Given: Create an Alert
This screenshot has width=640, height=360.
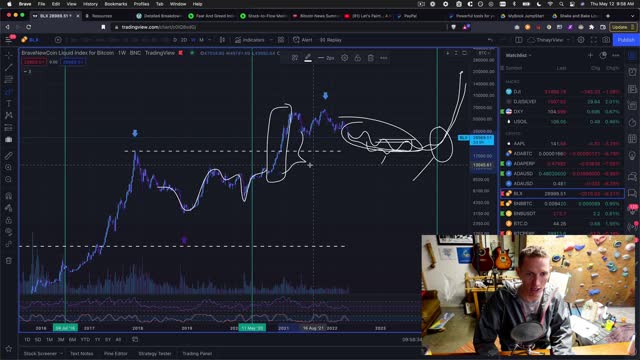Looking at the screenshot, I should click(x=302, y=40).
